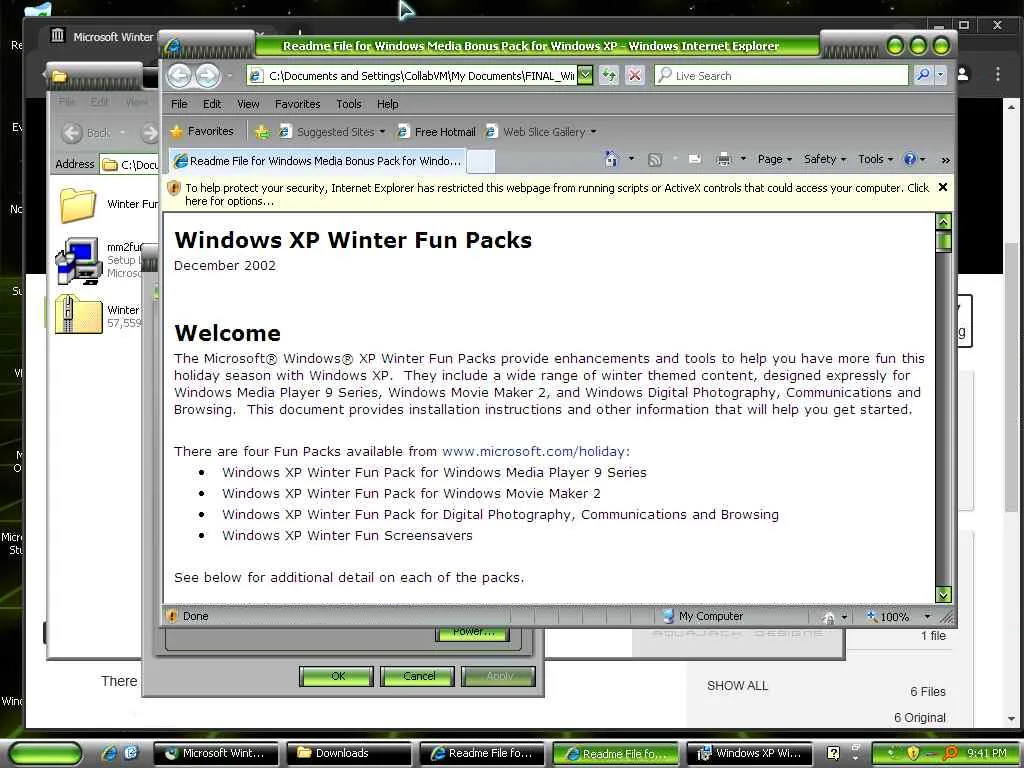This screenshot has width=1024, height=768.
Task: Click in the IE address bar
Action: [x=413, y=76]
